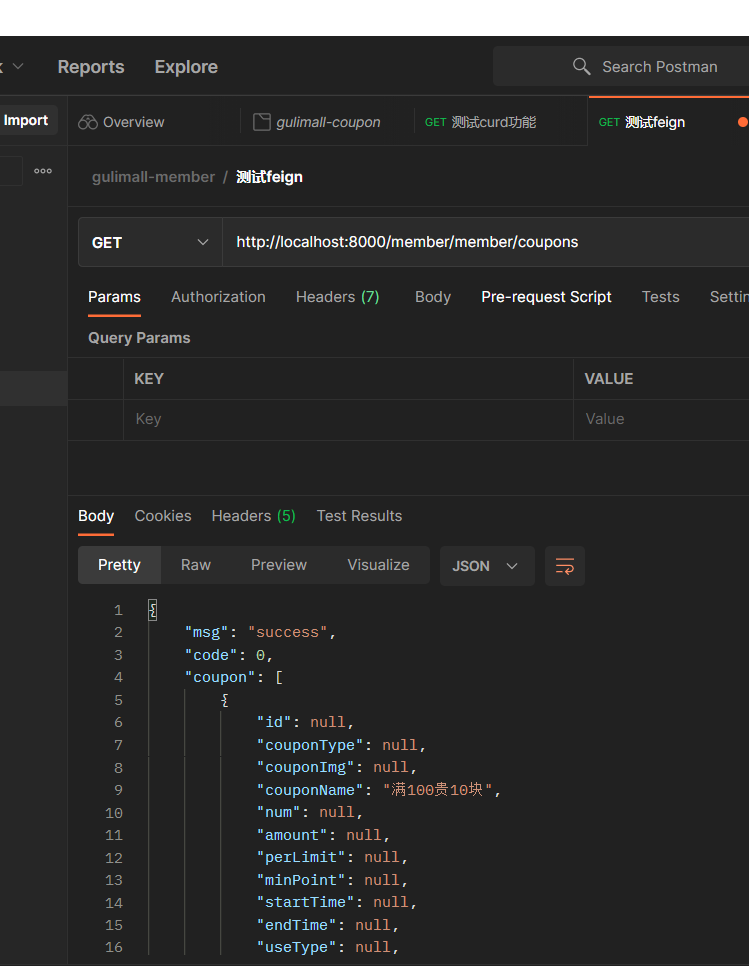Select the Raw view button
749x966 pixels.
pyautogui.click(x=196, y=565)
